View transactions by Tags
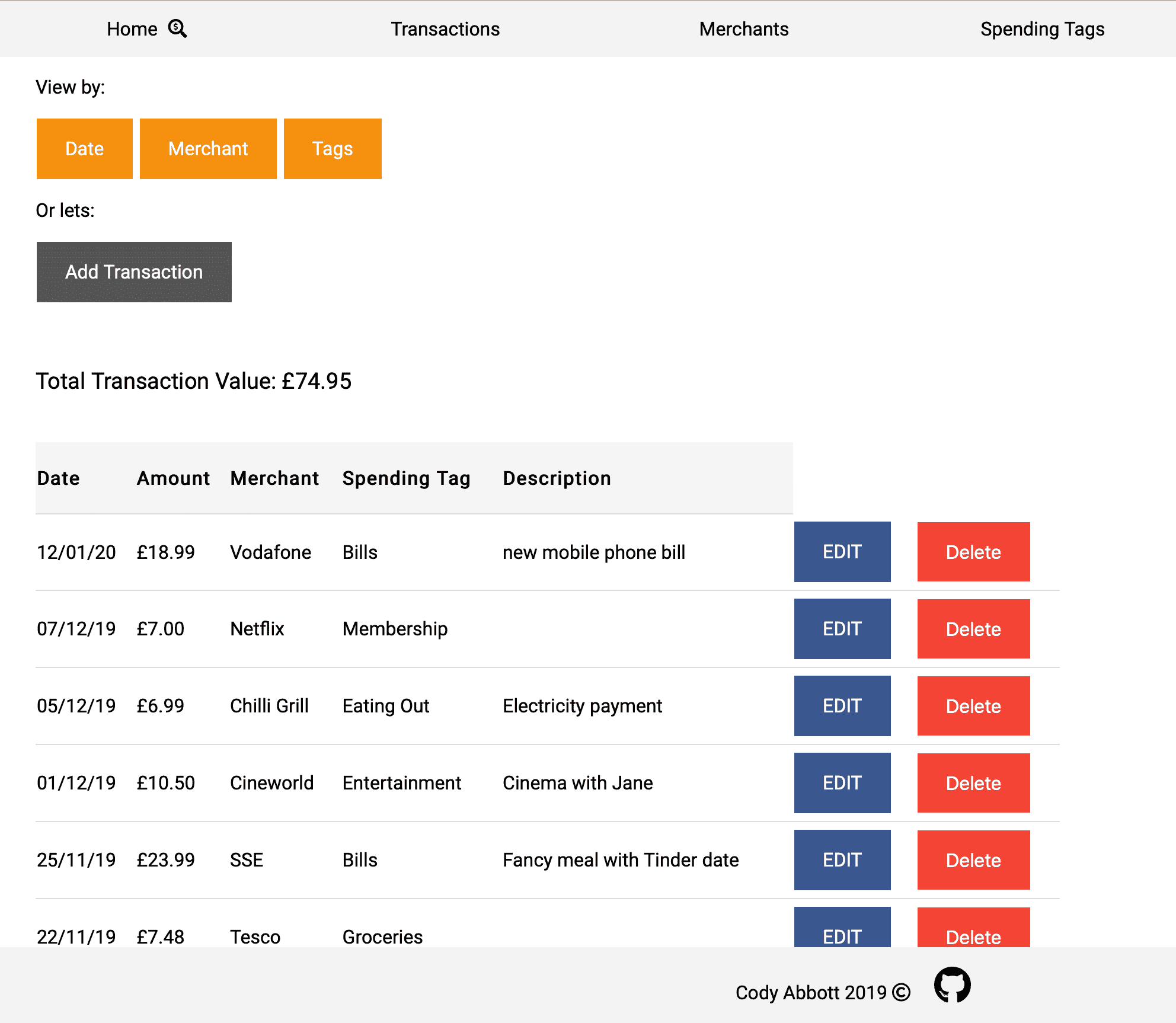The height and width of the screenshot is (1023, 1176). pyautogui.click(x=333, y=149)
